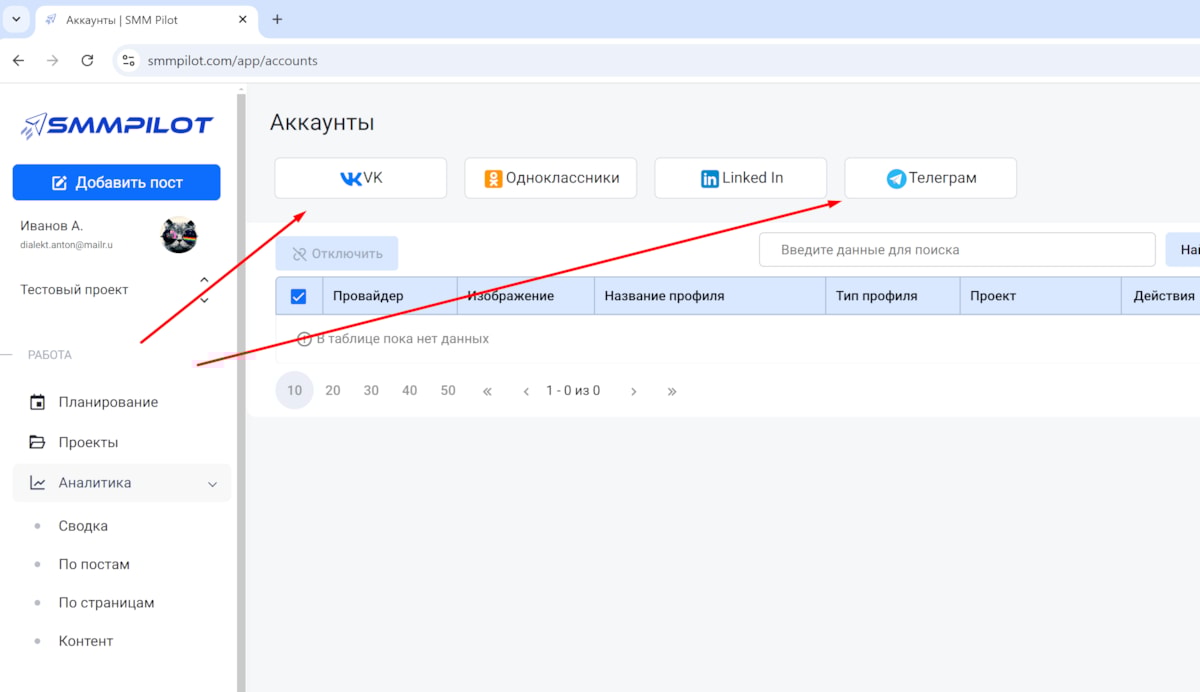The image size is (1200, 692).
Task: Set page size to 10 rows
Action: [x=294, y=391]
